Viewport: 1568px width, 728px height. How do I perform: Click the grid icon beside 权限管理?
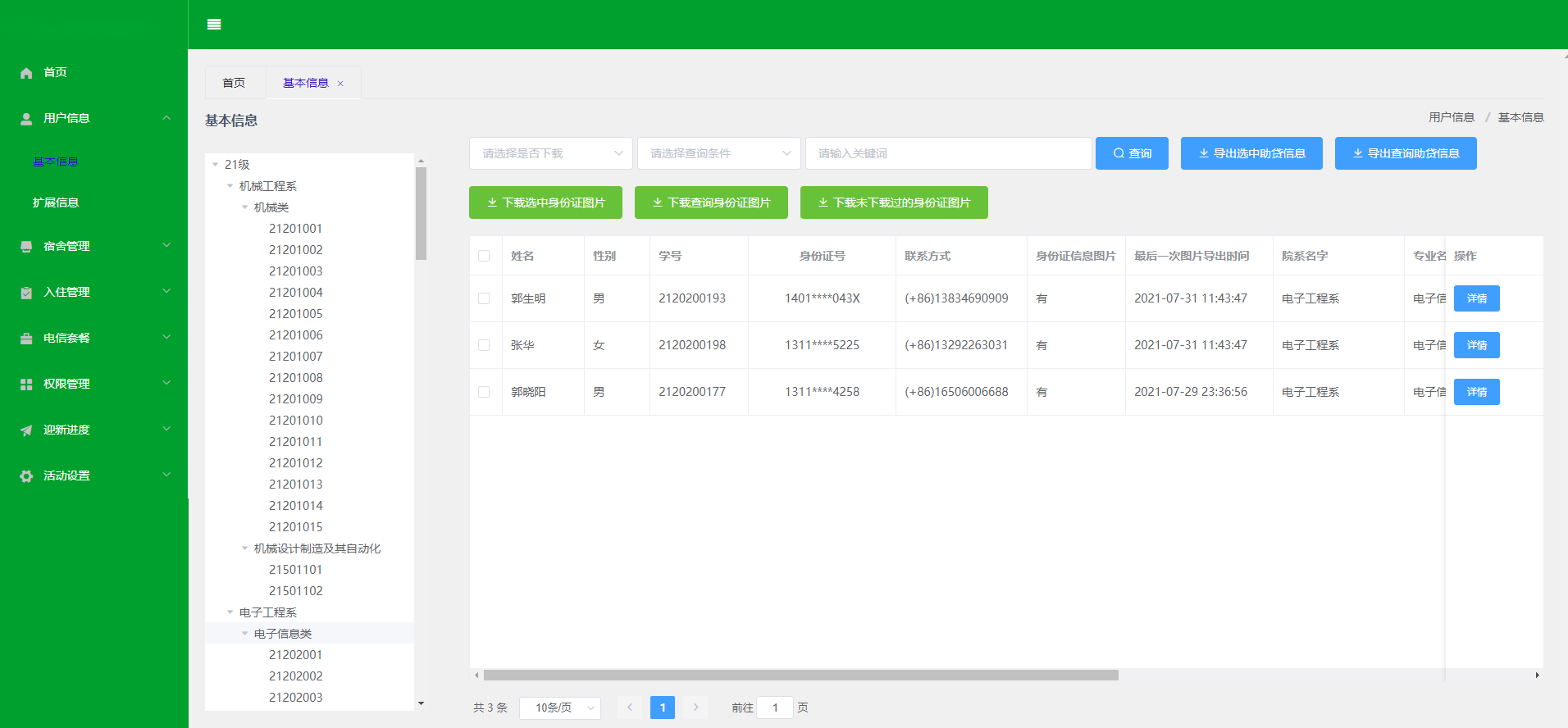point(26,384)
